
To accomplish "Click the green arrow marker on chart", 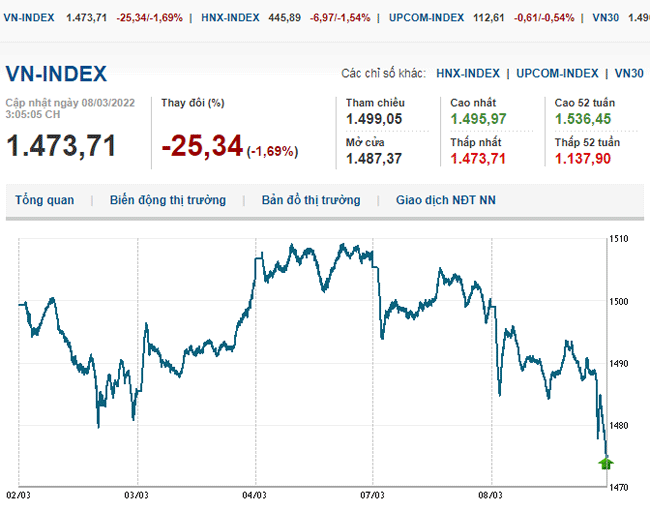I will [605, 462].
